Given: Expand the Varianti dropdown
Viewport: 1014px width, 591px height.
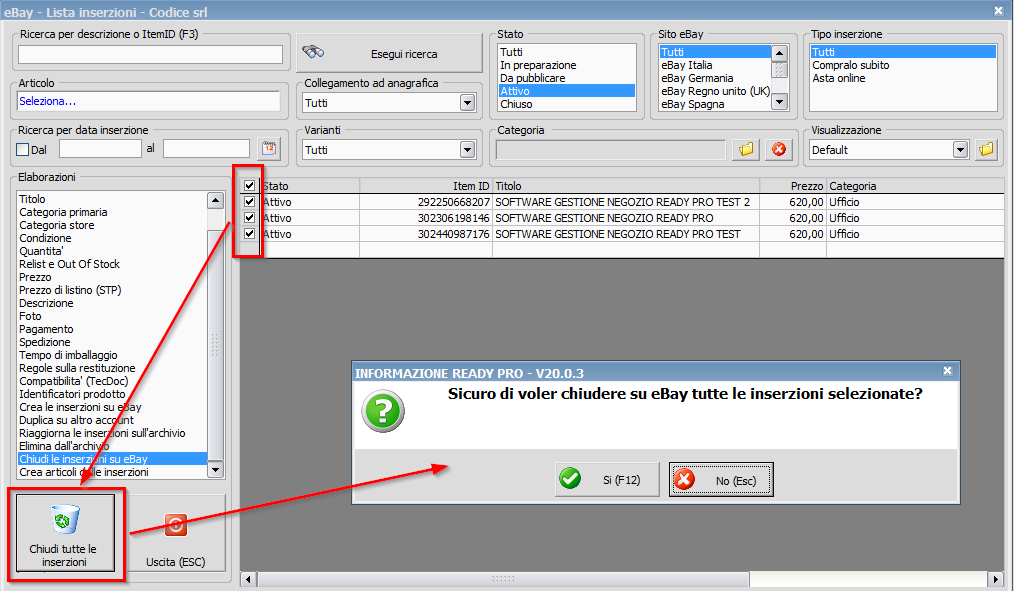Looking at the screenshot, I should [x=468, y=150].
